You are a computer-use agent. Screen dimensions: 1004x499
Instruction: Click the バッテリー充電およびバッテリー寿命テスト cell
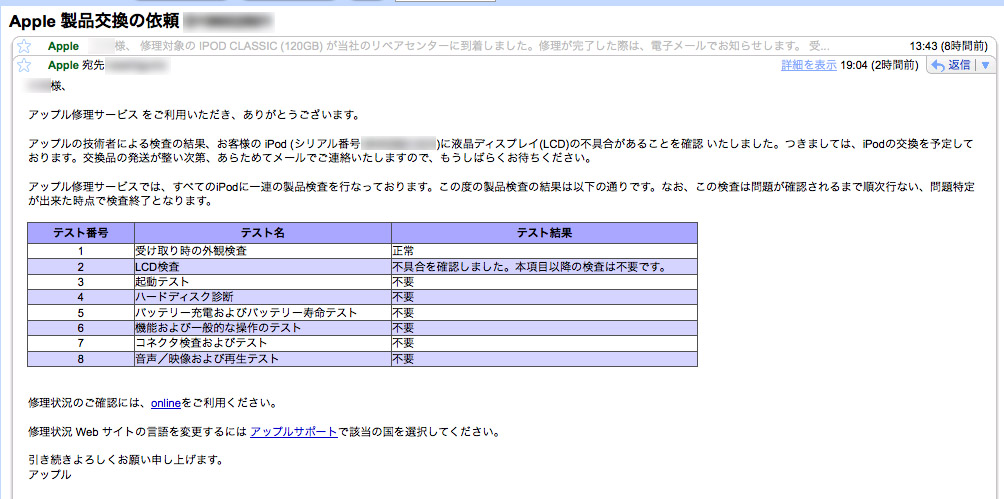(x=263, y=313)
